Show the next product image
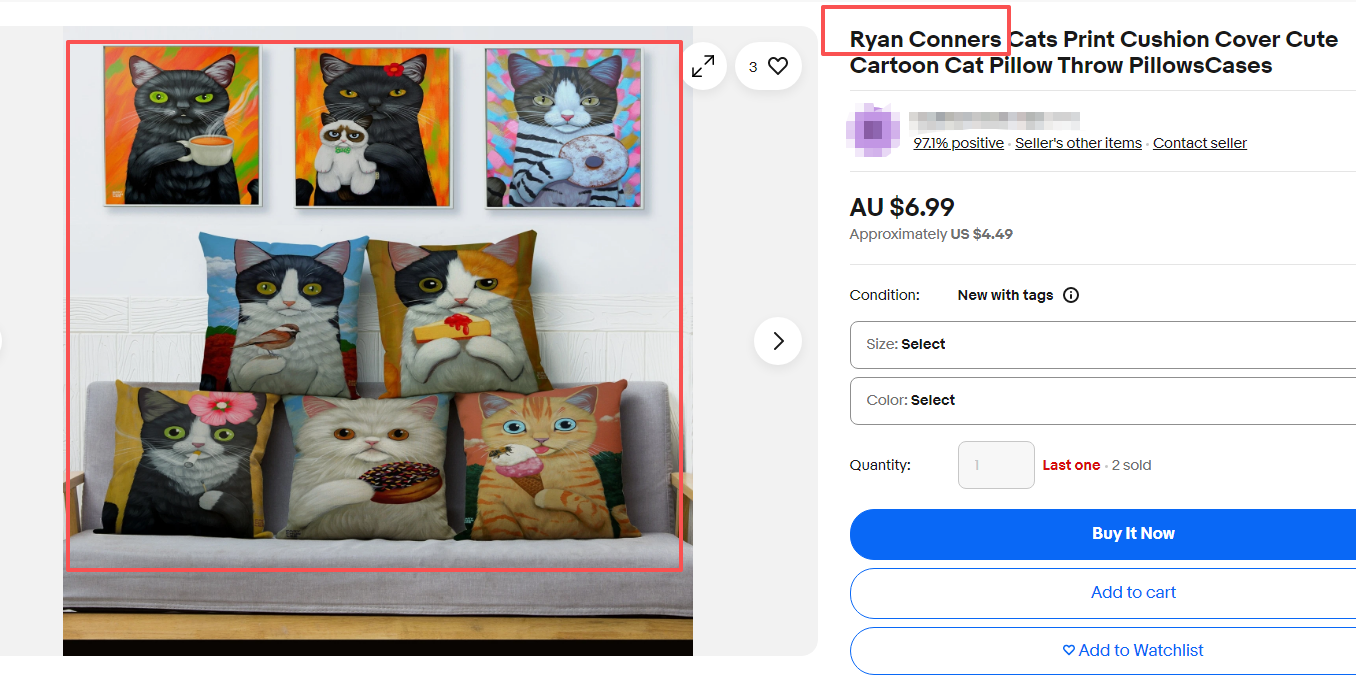This screenshot has width=1356, height=681. (778, 341)
